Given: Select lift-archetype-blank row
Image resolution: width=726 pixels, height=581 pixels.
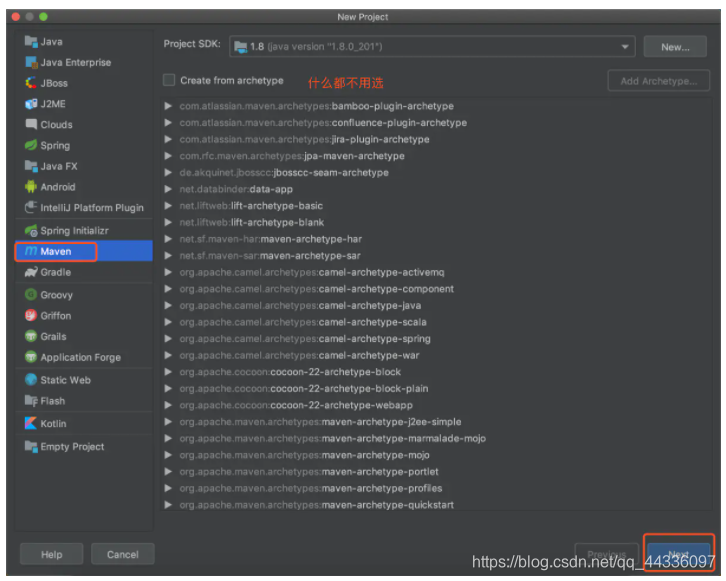Looking at the screenshot, I should pos(437,222).
